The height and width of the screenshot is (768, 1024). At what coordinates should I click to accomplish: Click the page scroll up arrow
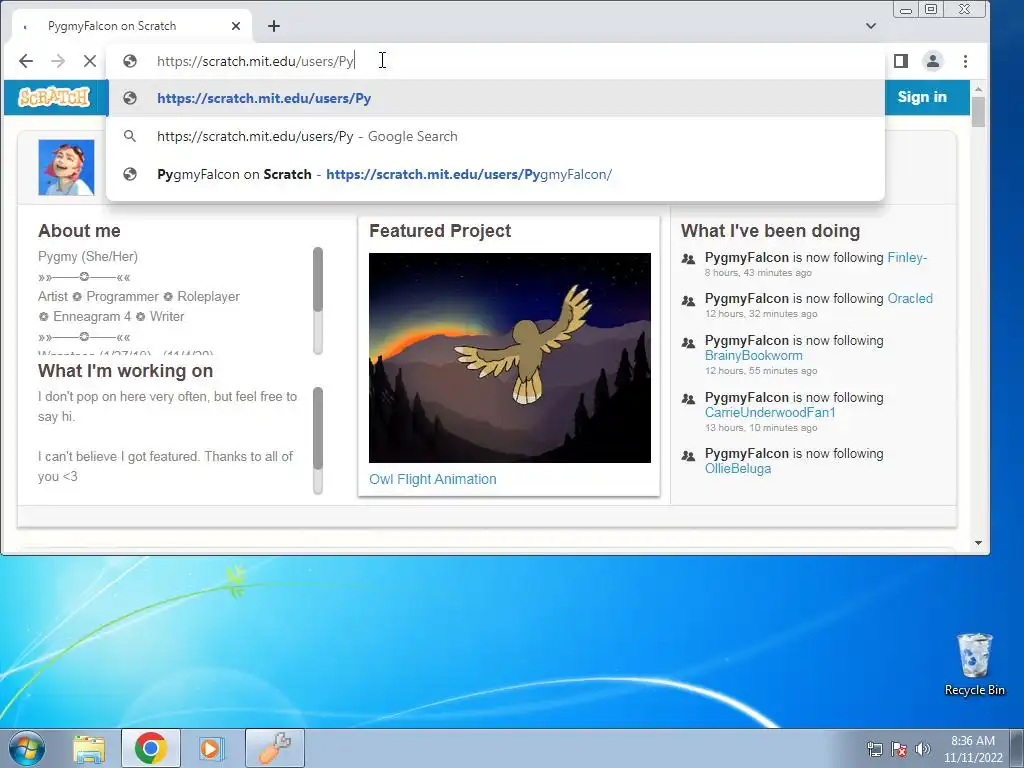(978, 88)
